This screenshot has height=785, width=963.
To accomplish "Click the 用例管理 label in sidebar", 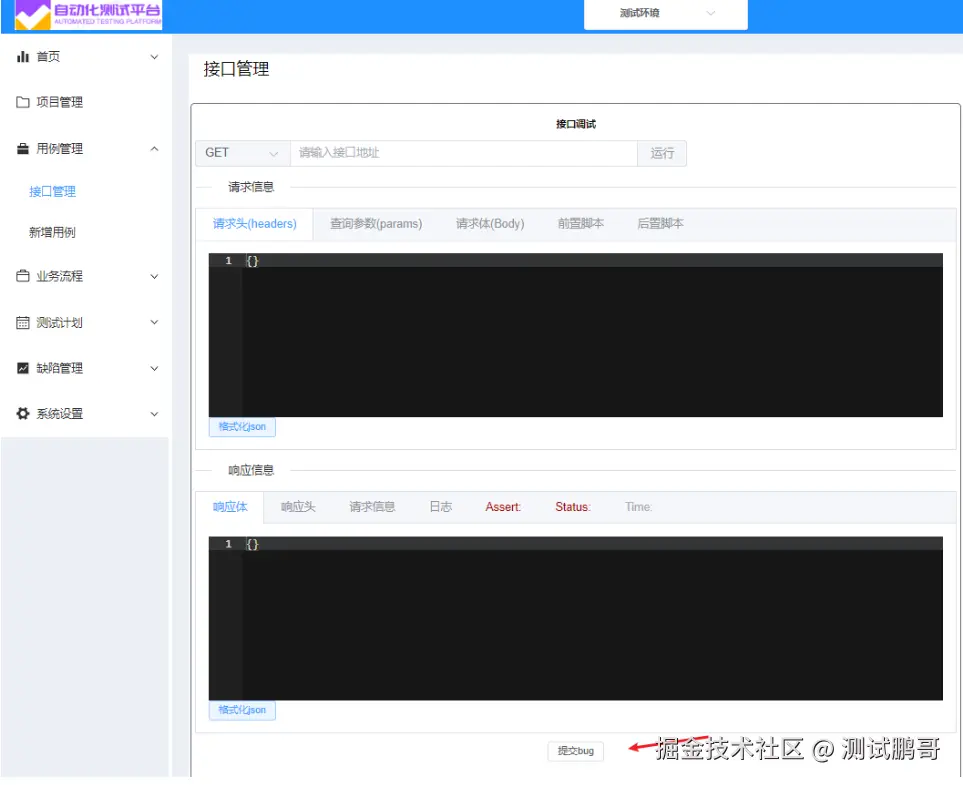I will [60, 149].
